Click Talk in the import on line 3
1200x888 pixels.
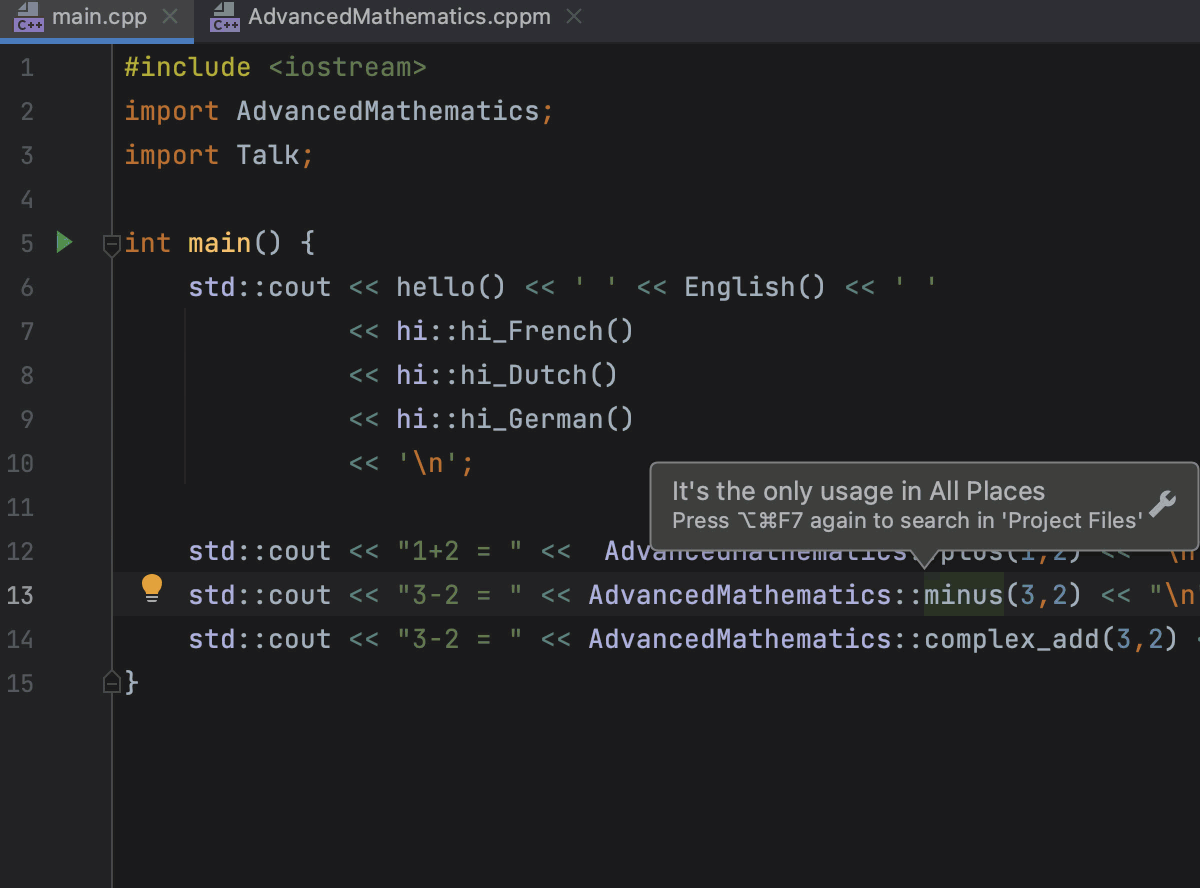tap(268, 155)
